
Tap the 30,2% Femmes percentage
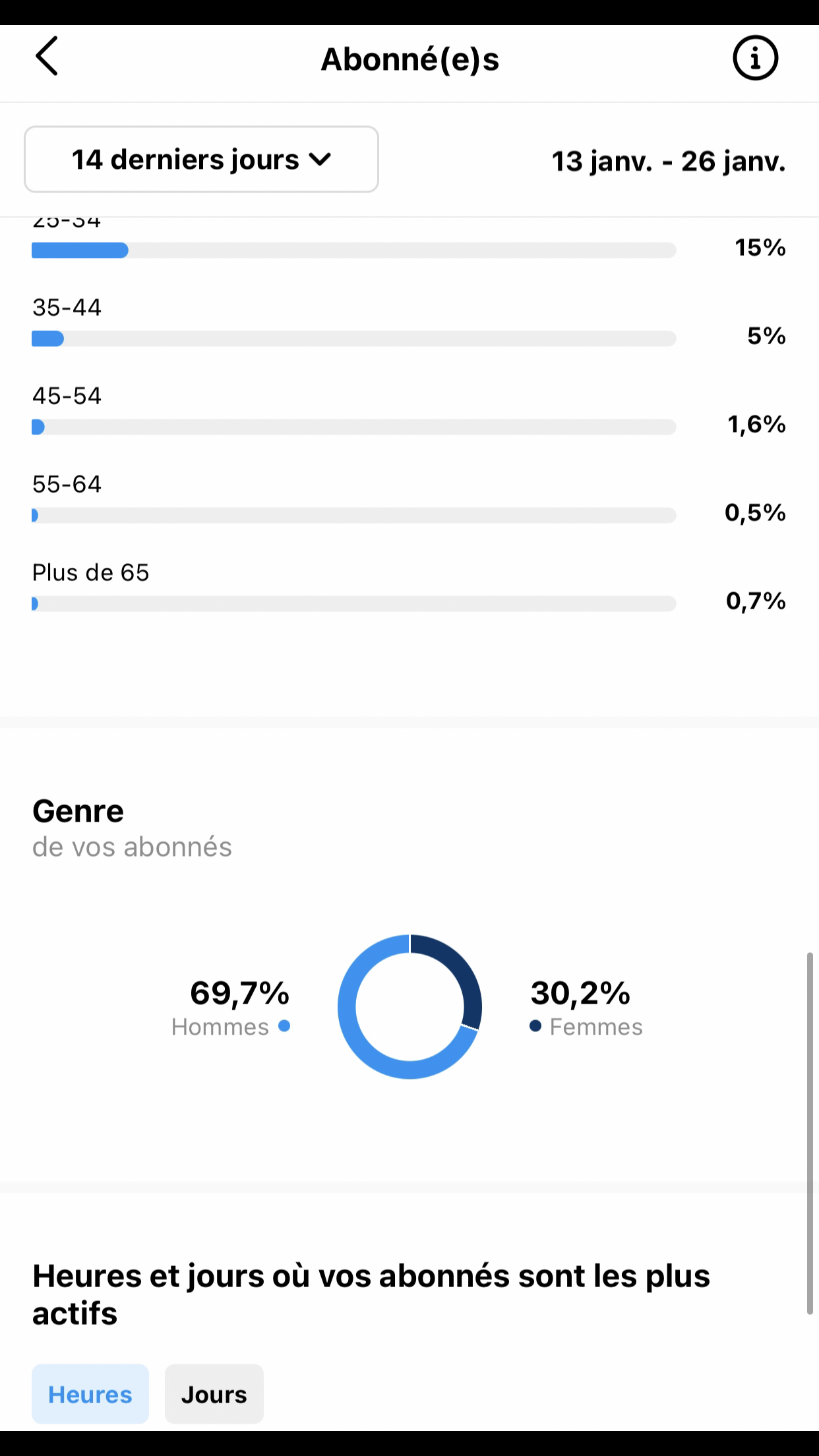click(x=580, y=993)
